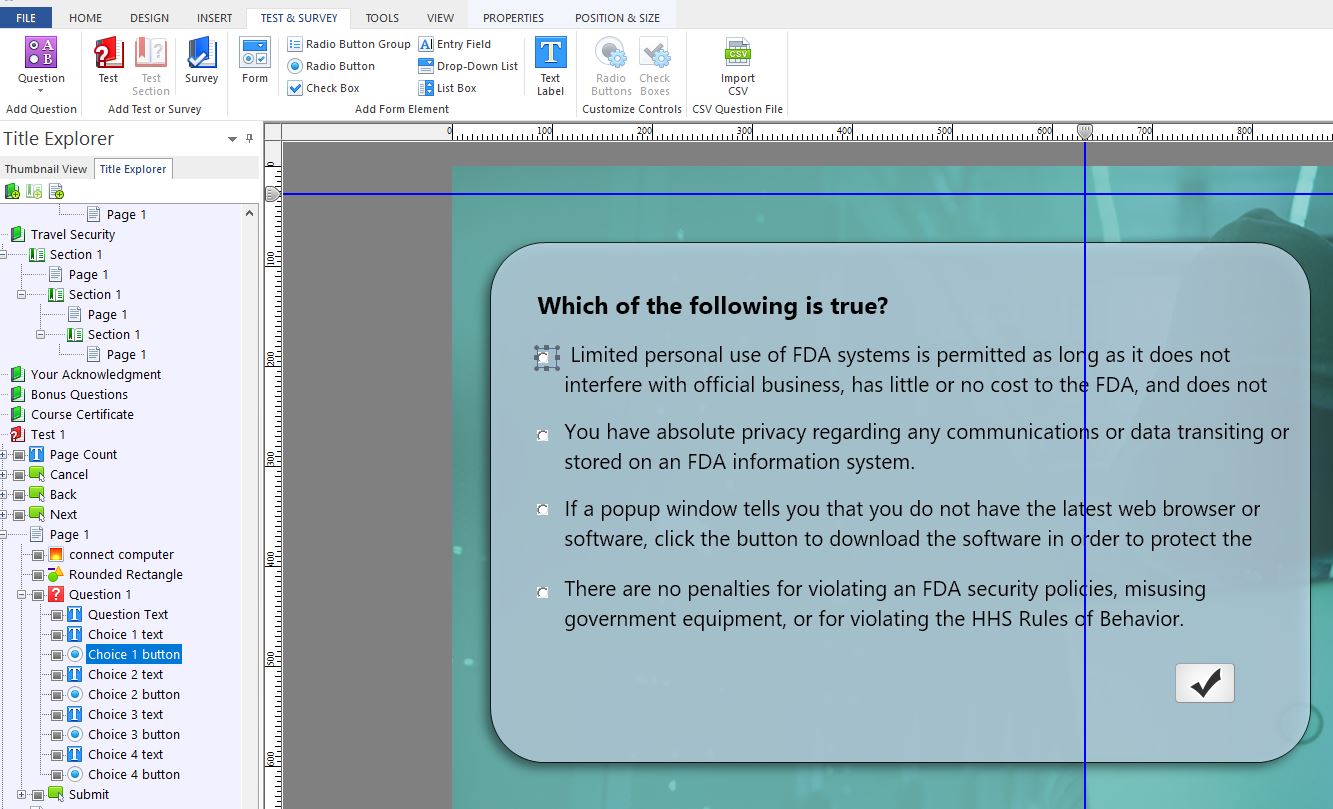Collapse the first Section 1 under Travel Security

[x=3, y=254]
